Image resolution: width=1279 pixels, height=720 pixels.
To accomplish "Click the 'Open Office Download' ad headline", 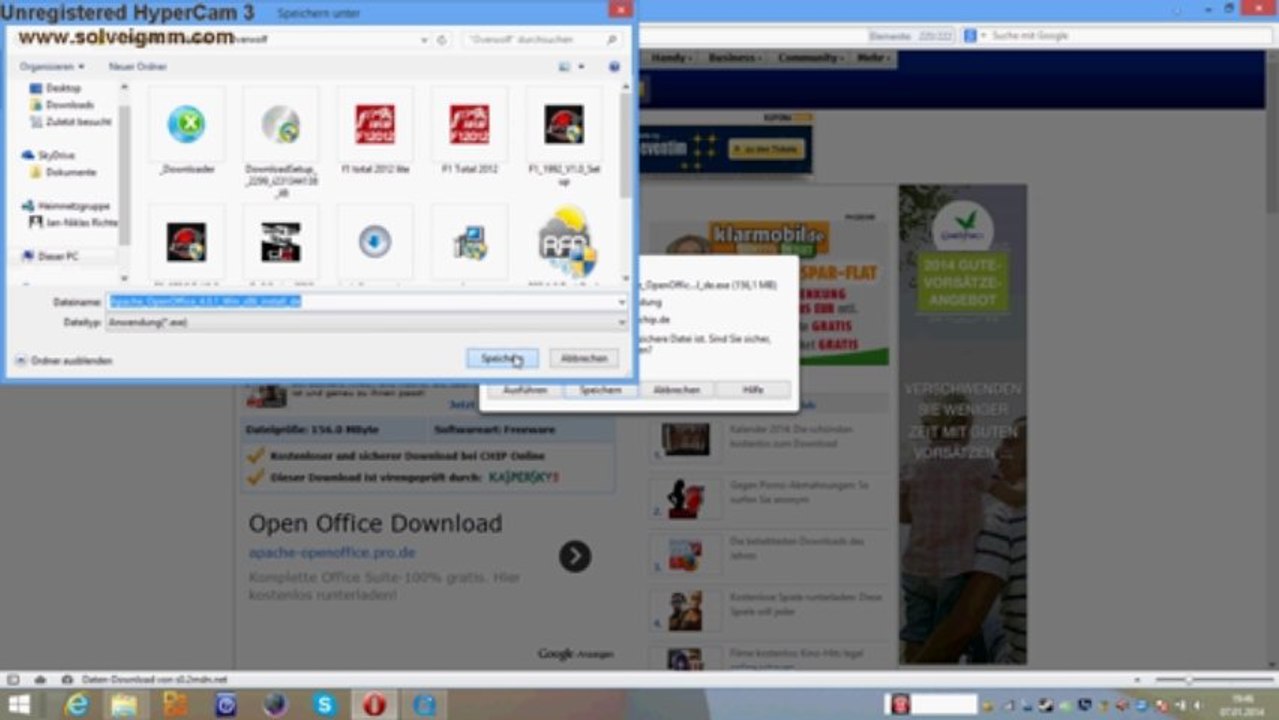I will pos(375,524).
